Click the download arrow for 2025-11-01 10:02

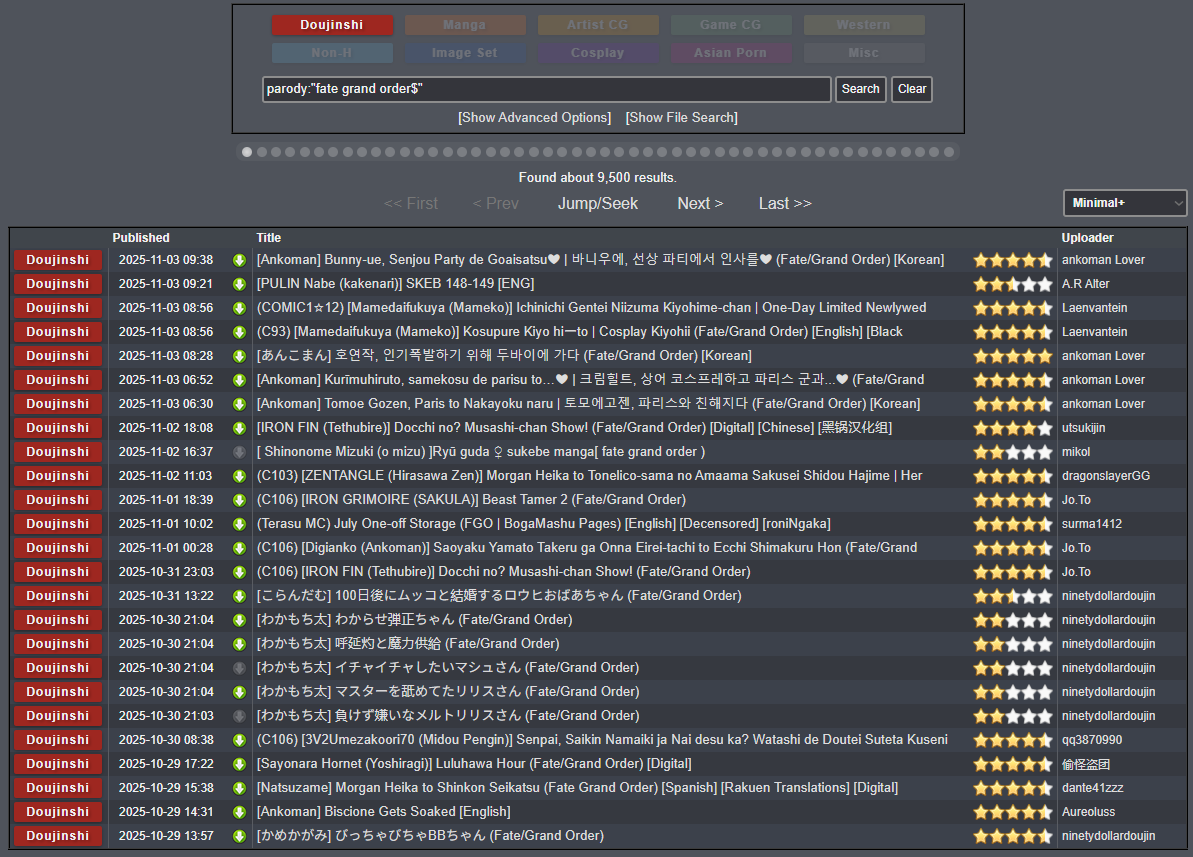tap(239, 524)
